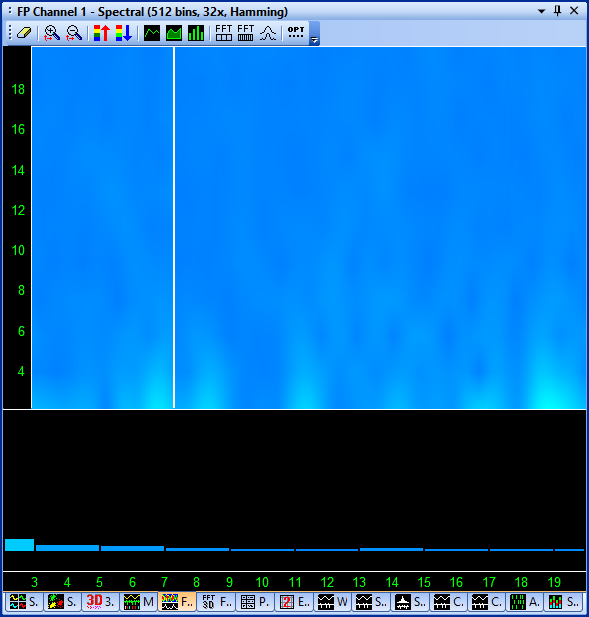Viewport: 589px width, 617px height.
Task: Switch to filled area graph mode
Action: pos(174,33)
